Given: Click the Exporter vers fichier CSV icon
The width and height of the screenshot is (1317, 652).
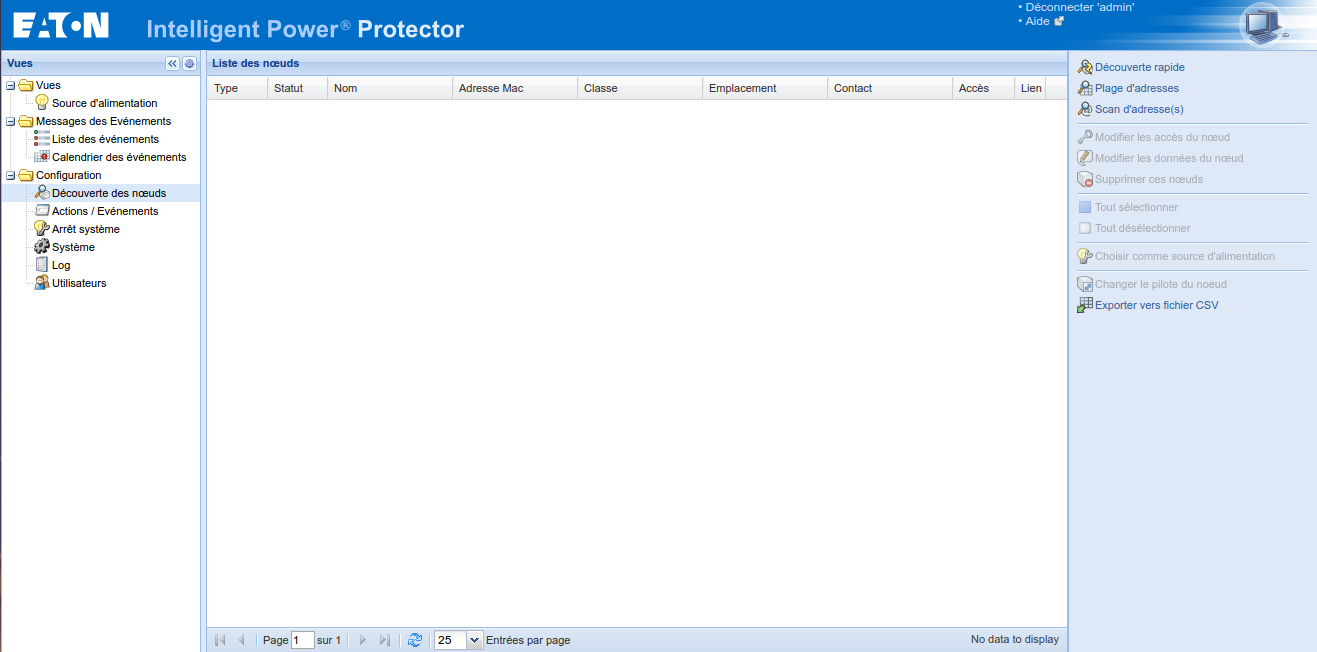Looking at the screenshot, I should [1085, 305].
